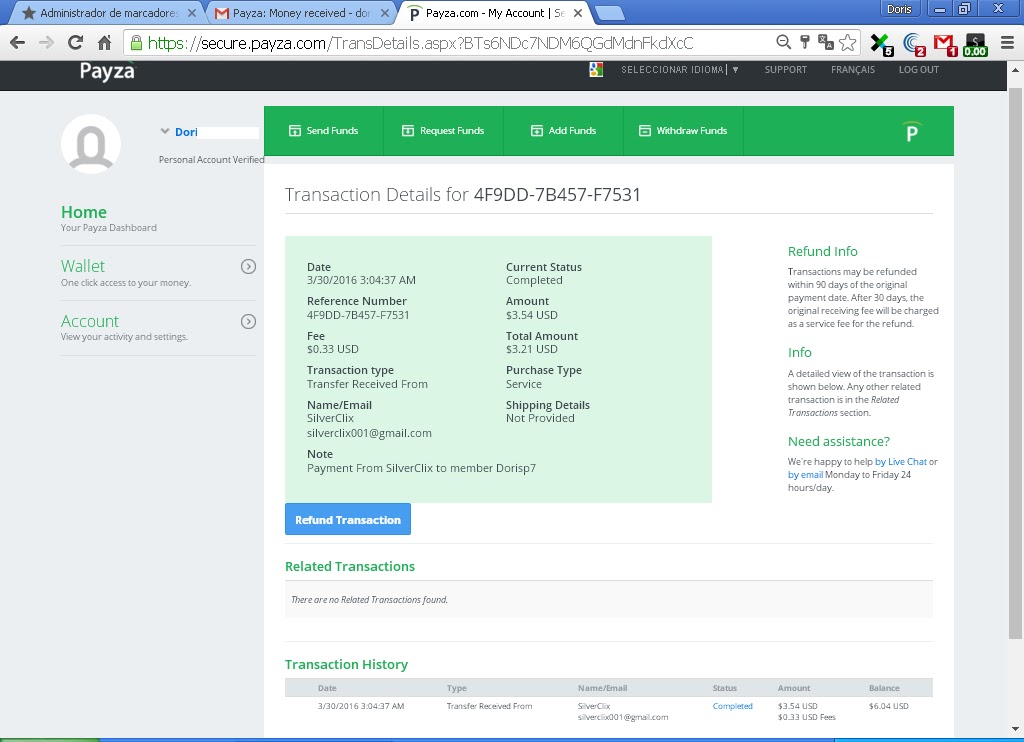Open Chrome hamburger menu

(1007, 43)
